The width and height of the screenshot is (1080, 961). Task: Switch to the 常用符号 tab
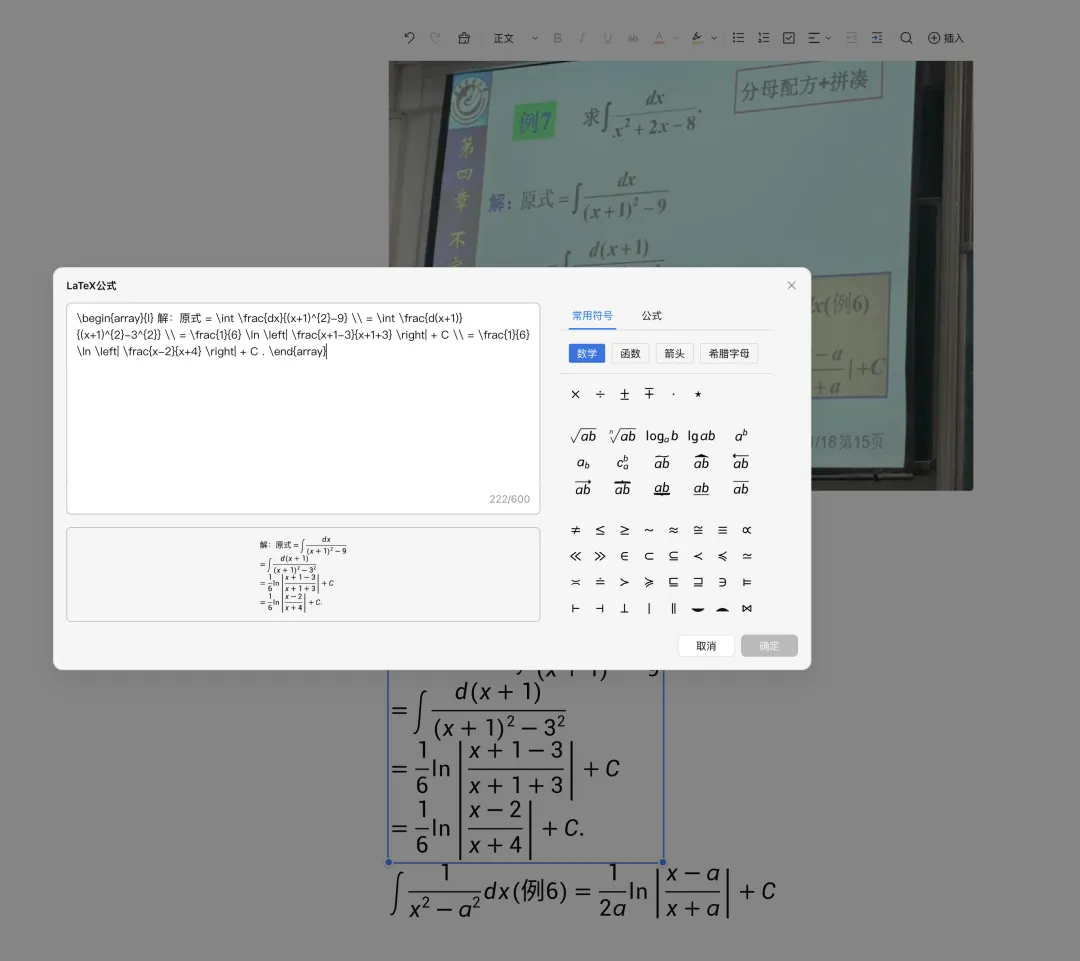[x=592, y=316]
